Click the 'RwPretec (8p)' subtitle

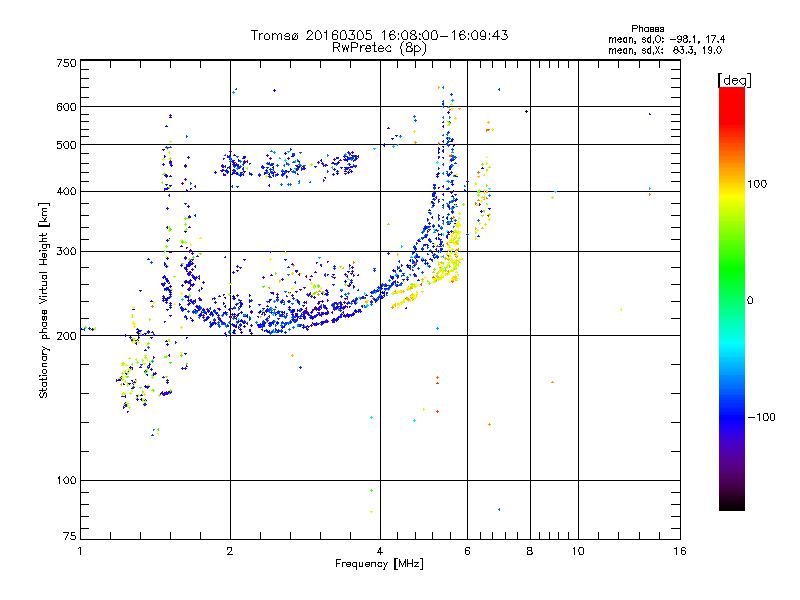[379, 48]
